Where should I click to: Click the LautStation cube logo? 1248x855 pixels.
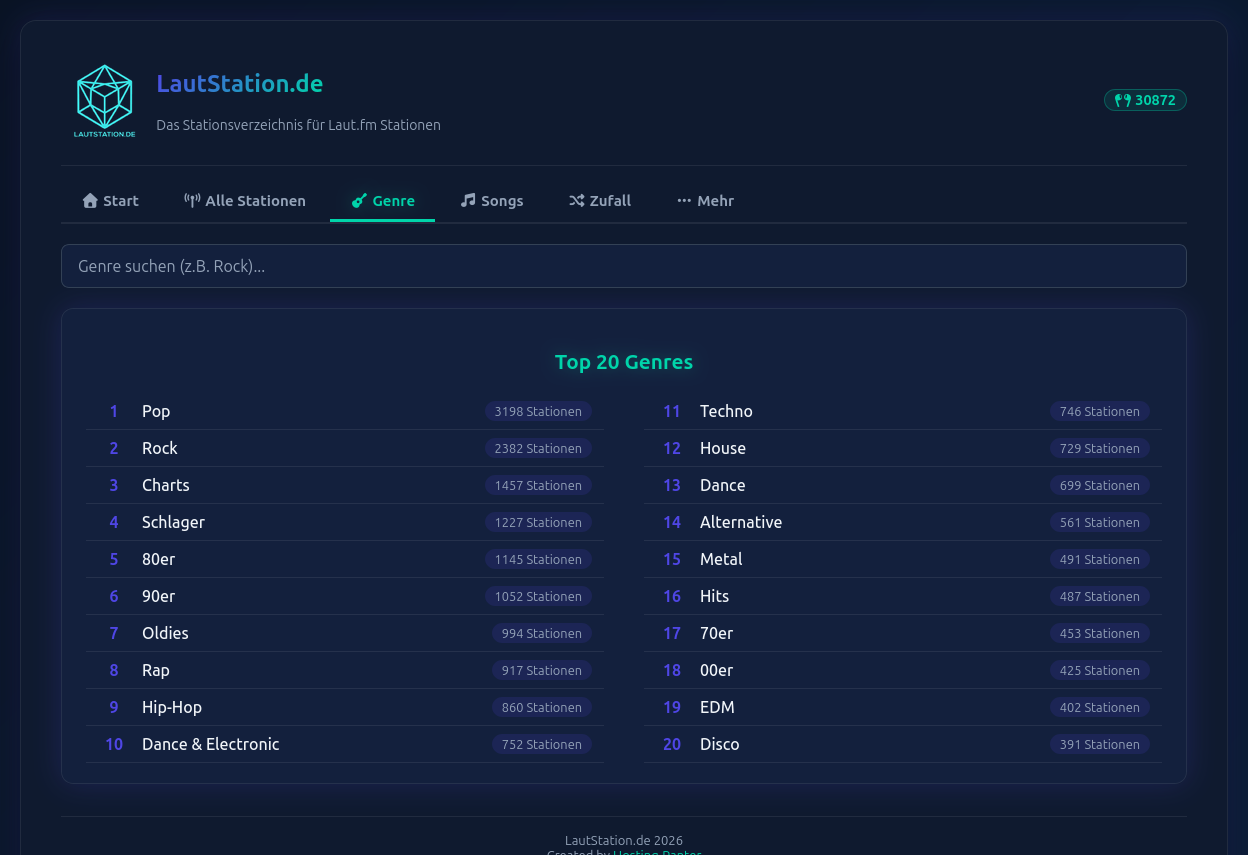tap(104, 100)
